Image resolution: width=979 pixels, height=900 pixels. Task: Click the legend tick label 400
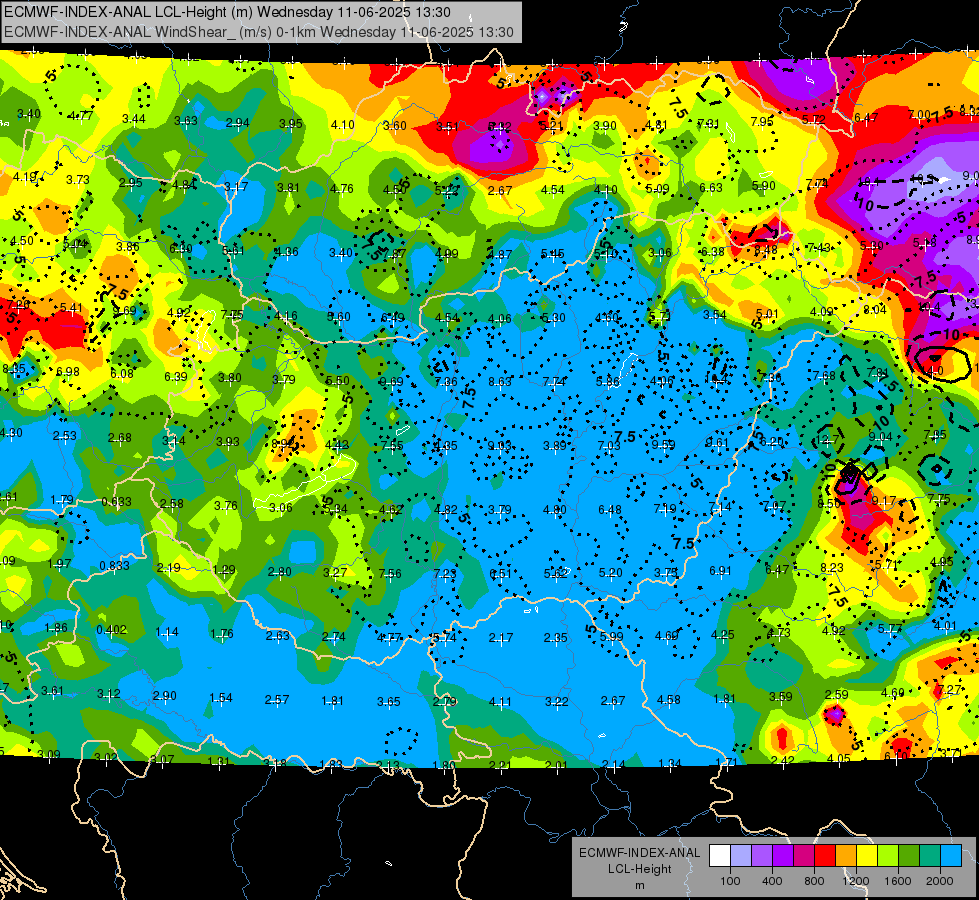(772, 881)
